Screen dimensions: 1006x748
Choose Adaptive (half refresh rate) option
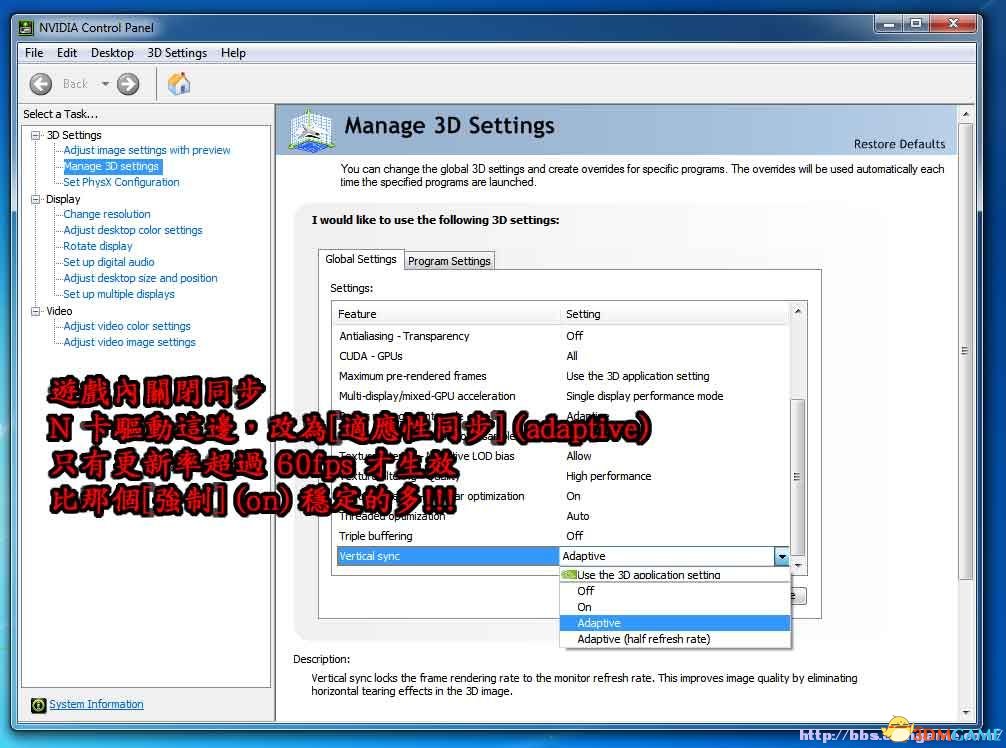(x=675, y=639)
